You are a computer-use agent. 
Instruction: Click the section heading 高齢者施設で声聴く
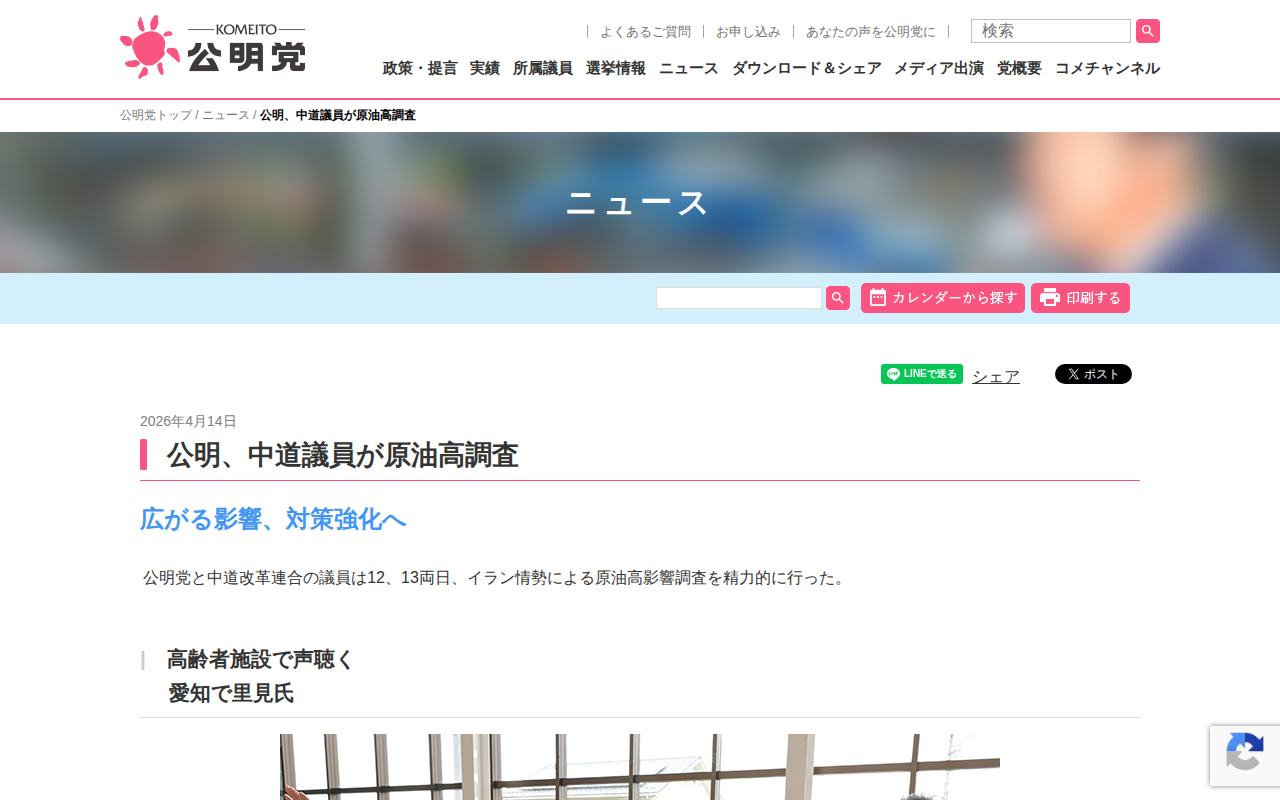click(260, 659)
